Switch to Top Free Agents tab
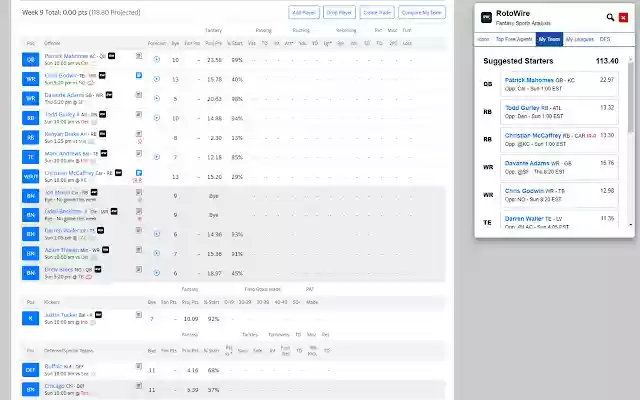Screen dimensions: 640x400 [514, 39]
